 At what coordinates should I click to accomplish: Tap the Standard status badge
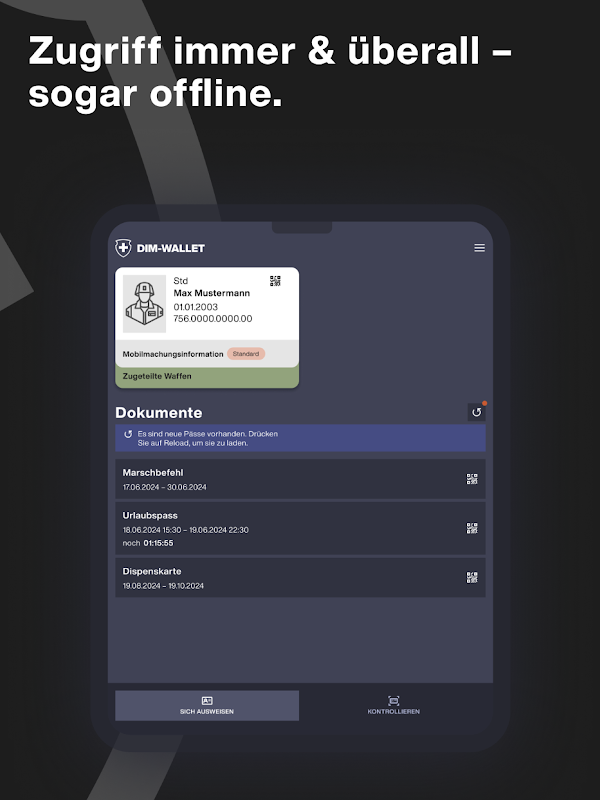tap(246, 354)
